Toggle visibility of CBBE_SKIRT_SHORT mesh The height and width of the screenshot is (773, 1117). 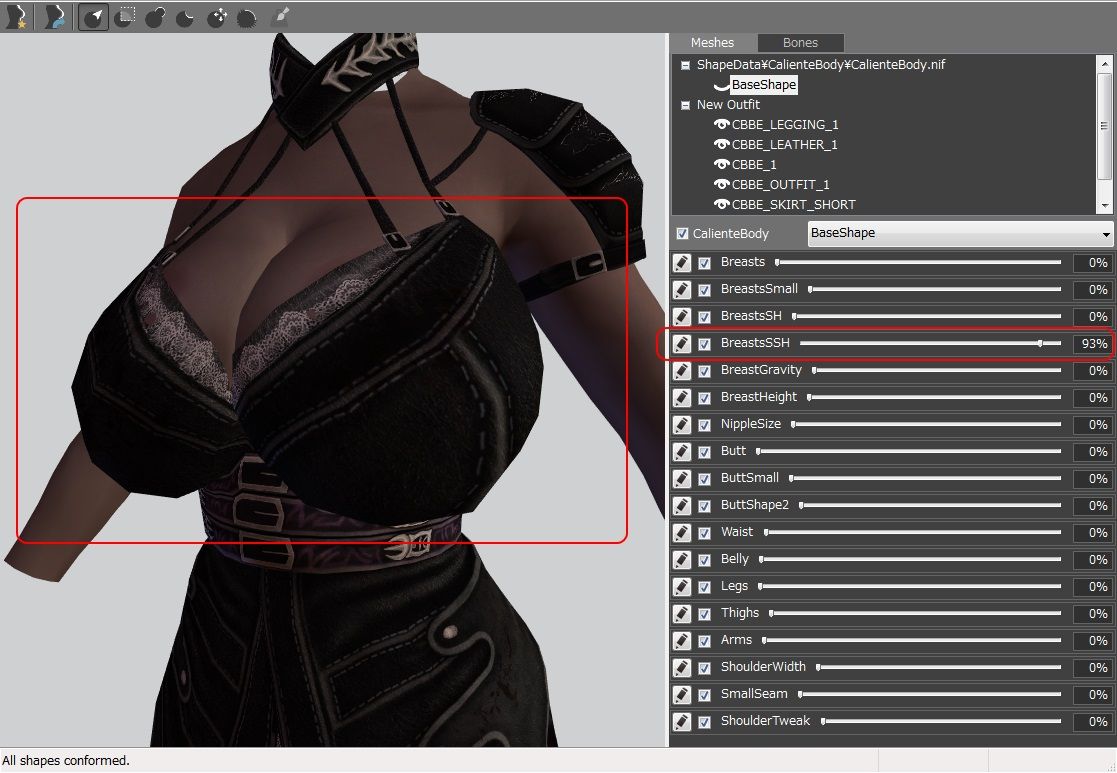[721, 204]
